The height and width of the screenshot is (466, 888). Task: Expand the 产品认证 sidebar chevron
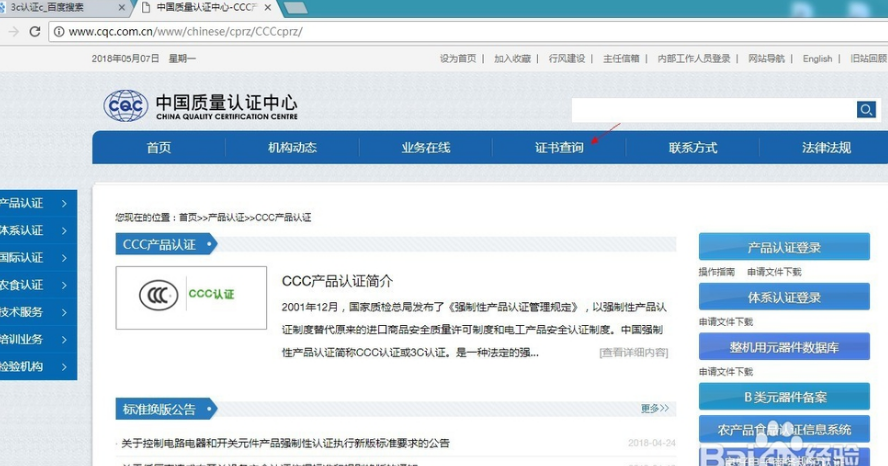tap(64, 203)
